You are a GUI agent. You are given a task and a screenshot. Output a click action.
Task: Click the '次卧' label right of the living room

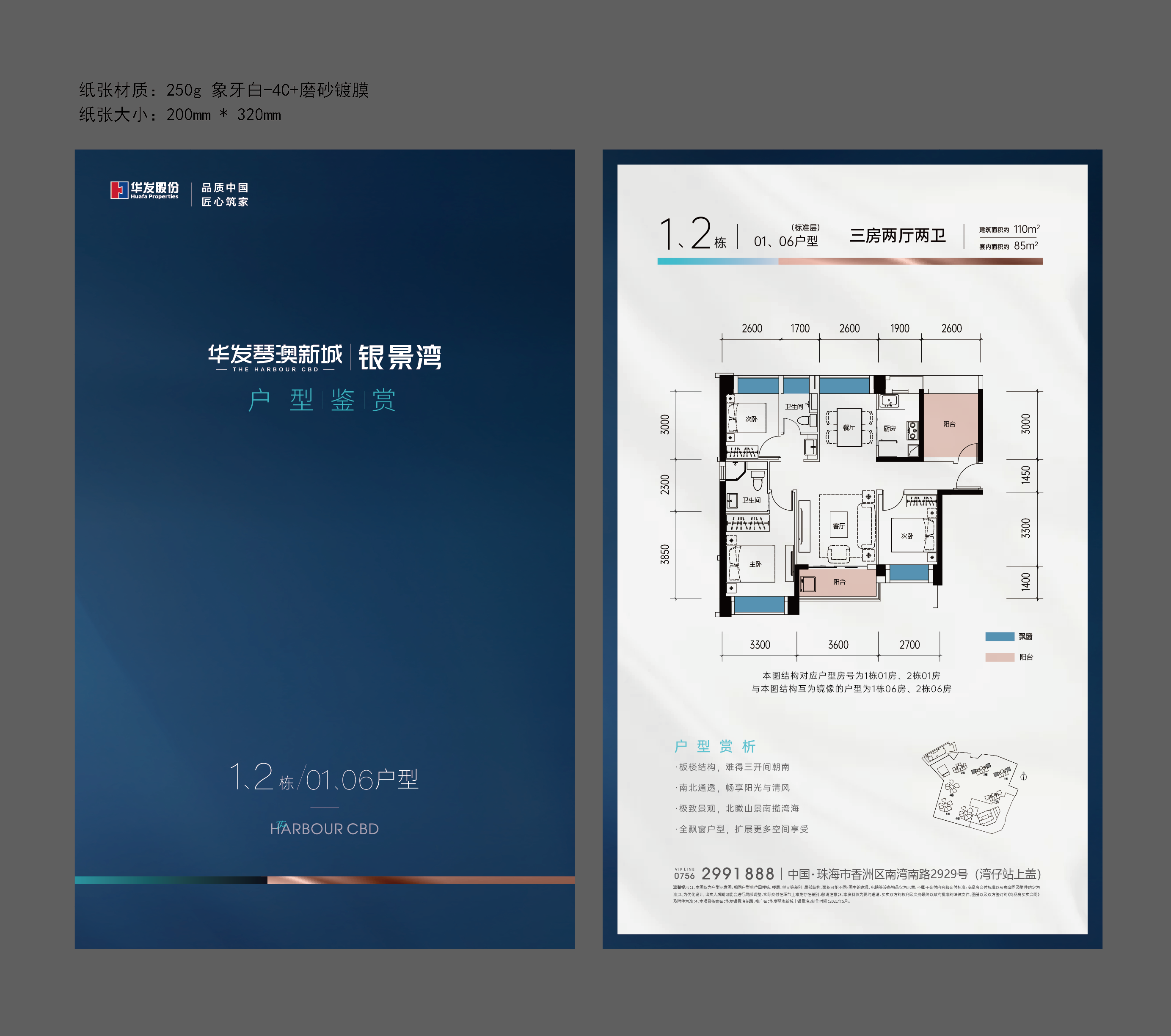click(x=907, y=536)
